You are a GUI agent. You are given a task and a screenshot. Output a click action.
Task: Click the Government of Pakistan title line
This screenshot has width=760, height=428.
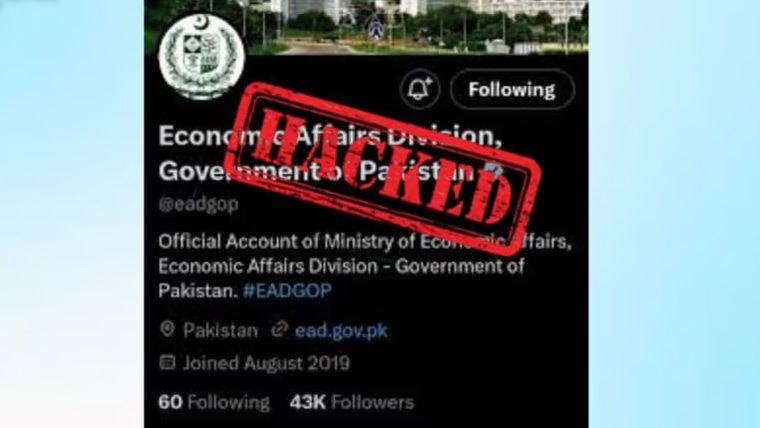coord(316,171)
